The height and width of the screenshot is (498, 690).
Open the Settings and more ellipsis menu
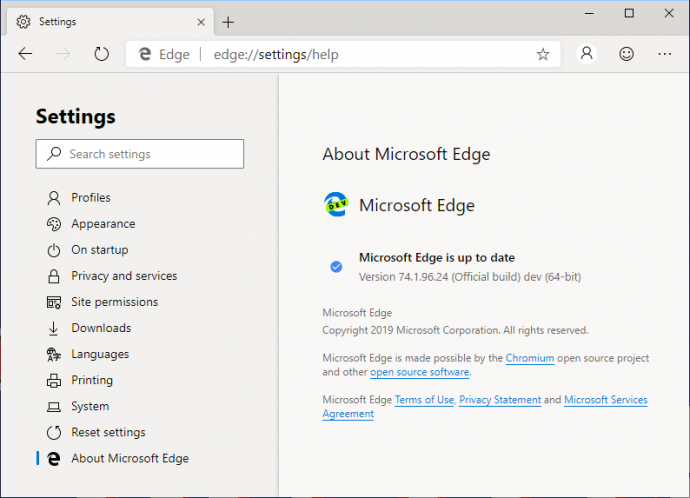point(665,54)
